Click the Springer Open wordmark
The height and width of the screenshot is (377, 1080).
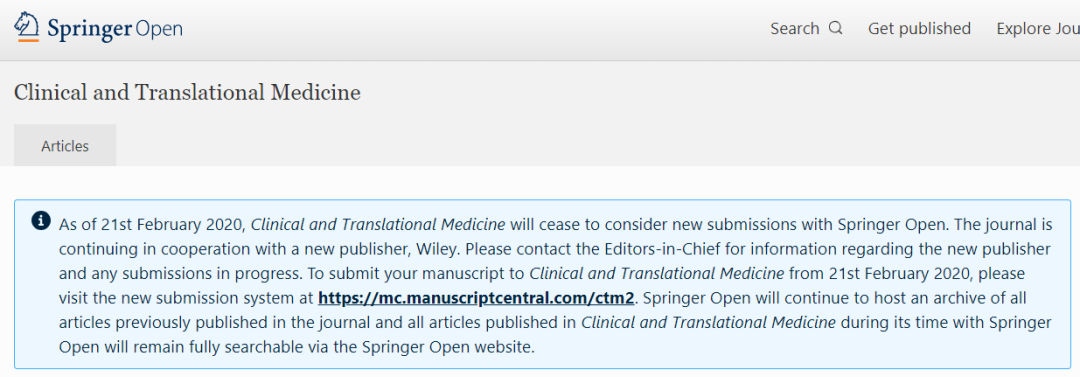click(x=115, y=29)
